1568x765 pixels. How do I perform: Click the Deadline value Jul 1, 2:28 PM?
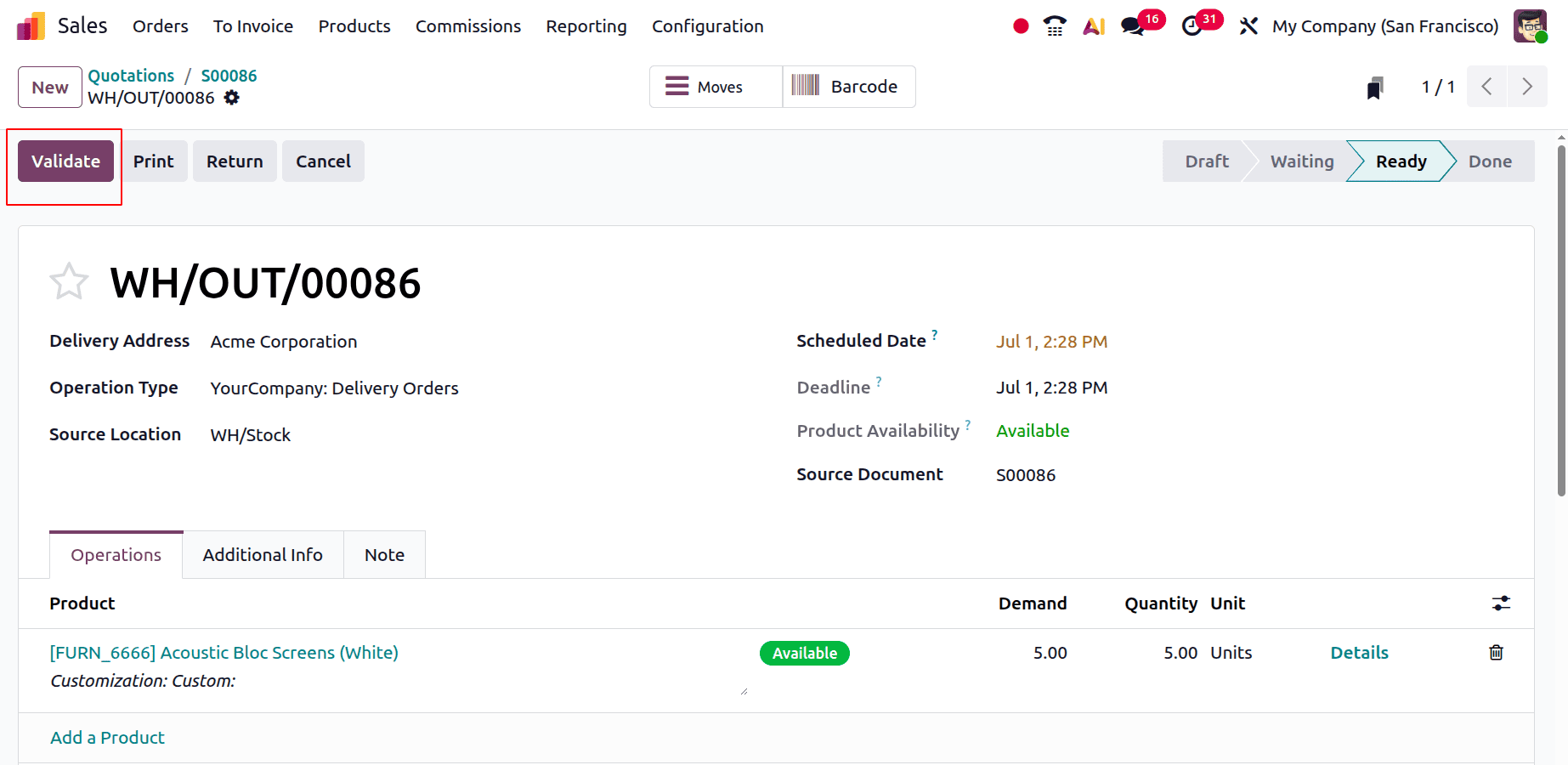tap(1051, 388)
